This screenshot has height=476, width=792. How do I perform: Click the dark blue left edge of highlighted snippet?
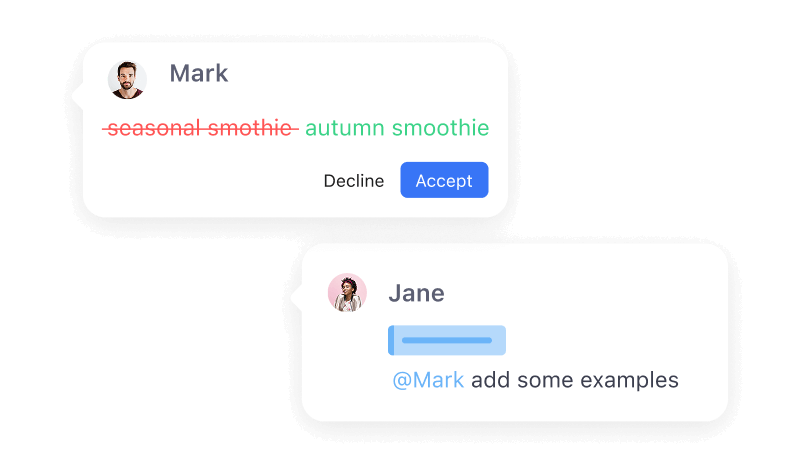(x=391, y=340)
